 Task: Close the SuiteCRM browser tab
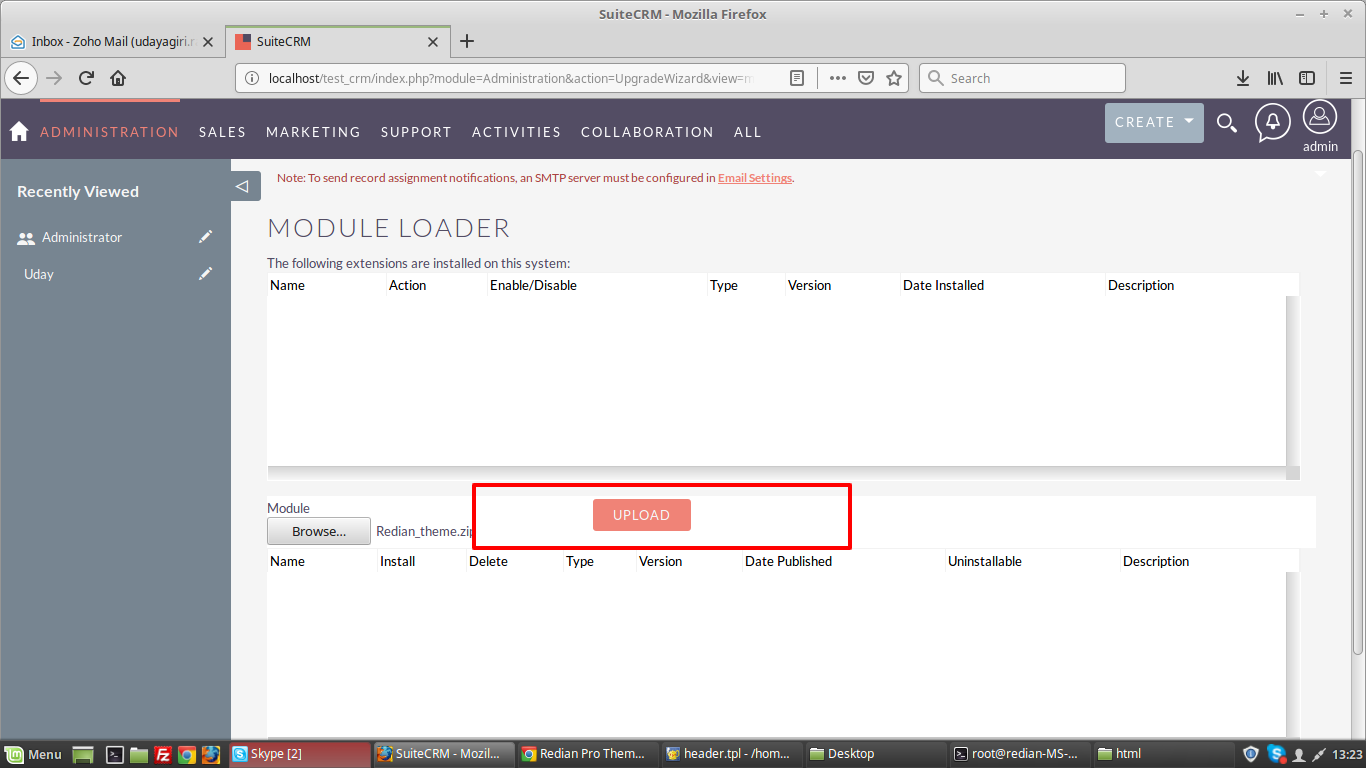point(433,42)
